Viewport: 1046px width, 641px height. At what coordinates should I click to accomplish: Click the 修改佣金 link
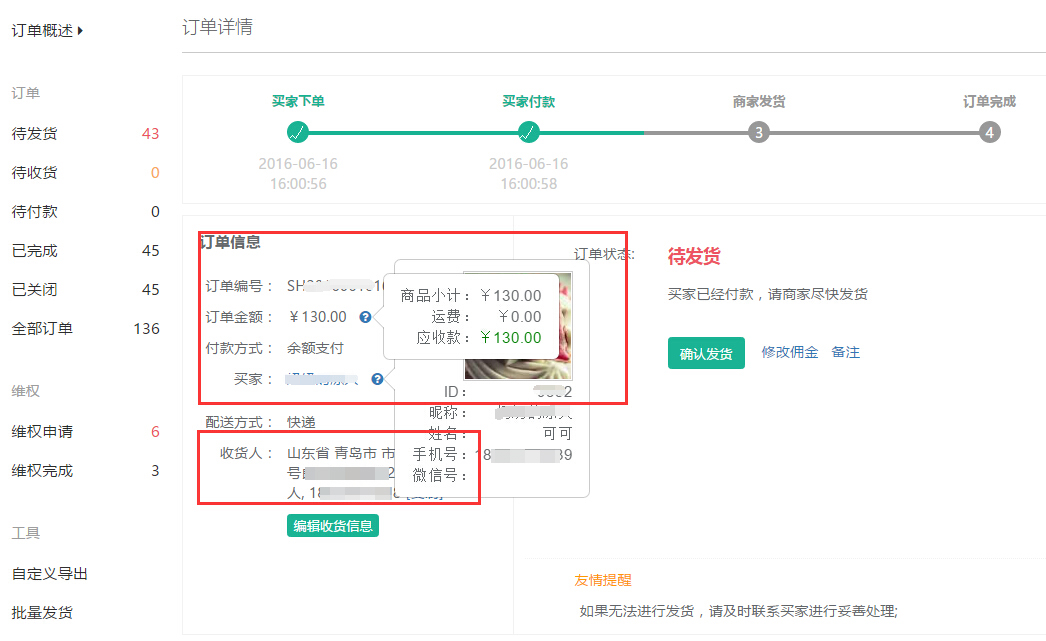(x=789, y=352)
